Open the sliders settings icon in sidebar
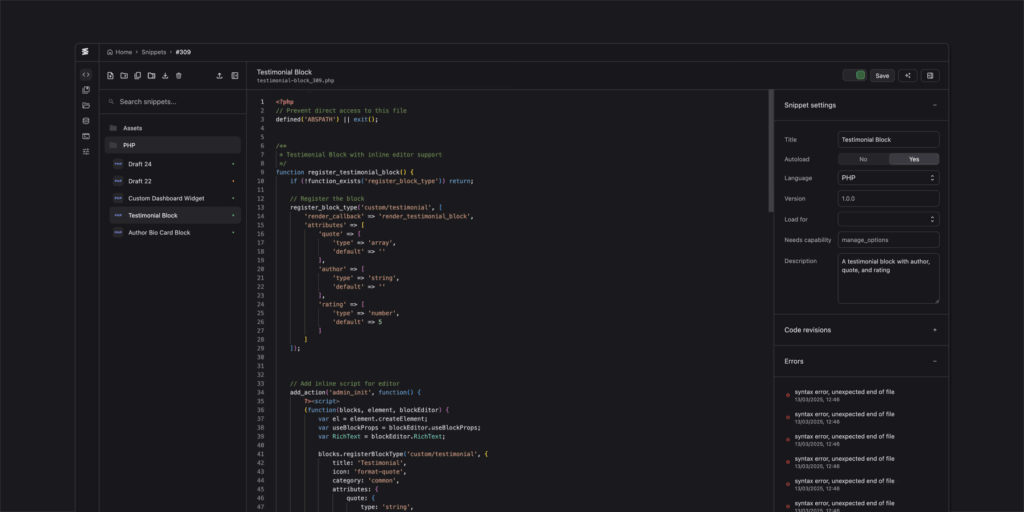This screenshot has width=1024, height=512. click(x=86, y=151)
